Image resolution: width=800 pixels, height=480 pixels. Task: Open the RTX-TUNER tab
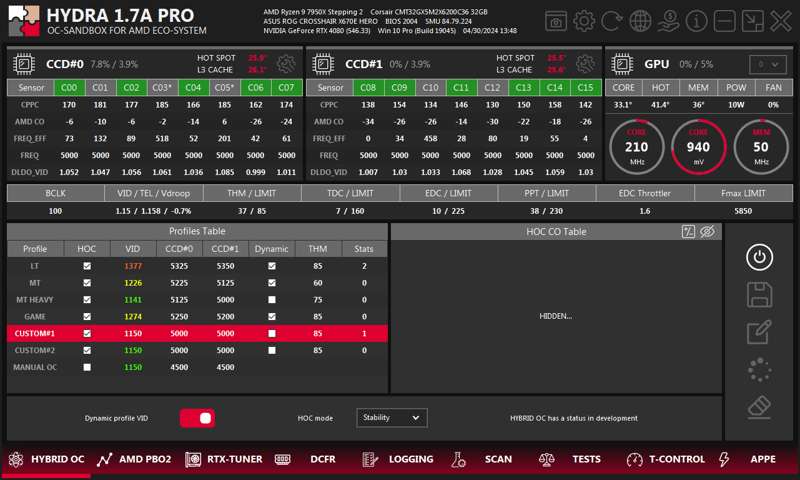coord(225,459)
